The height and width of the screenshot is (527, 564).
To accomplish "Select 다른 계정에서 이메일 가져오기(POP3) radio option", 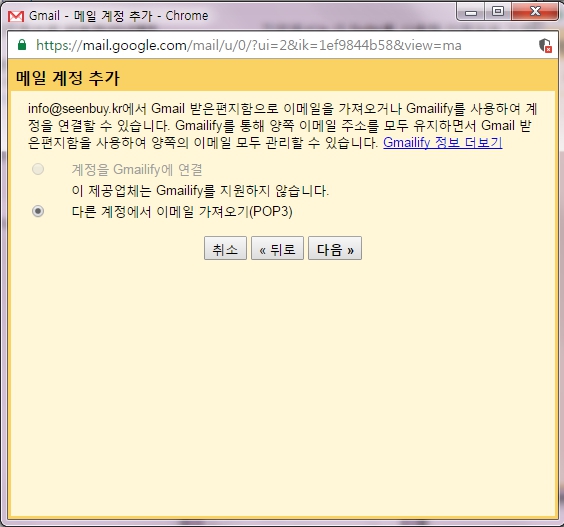I will click(x=38, y=211).
